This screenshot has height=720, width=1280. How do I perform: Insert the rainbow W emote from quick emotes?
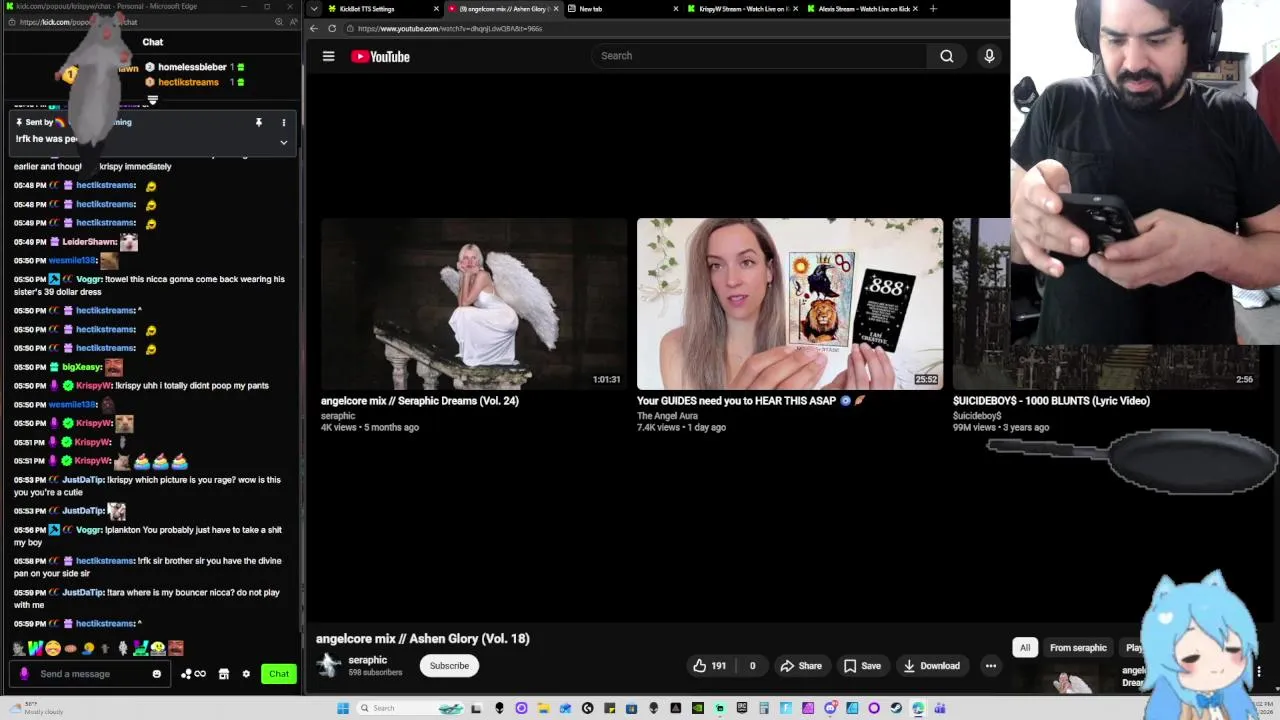pos(36,648)
